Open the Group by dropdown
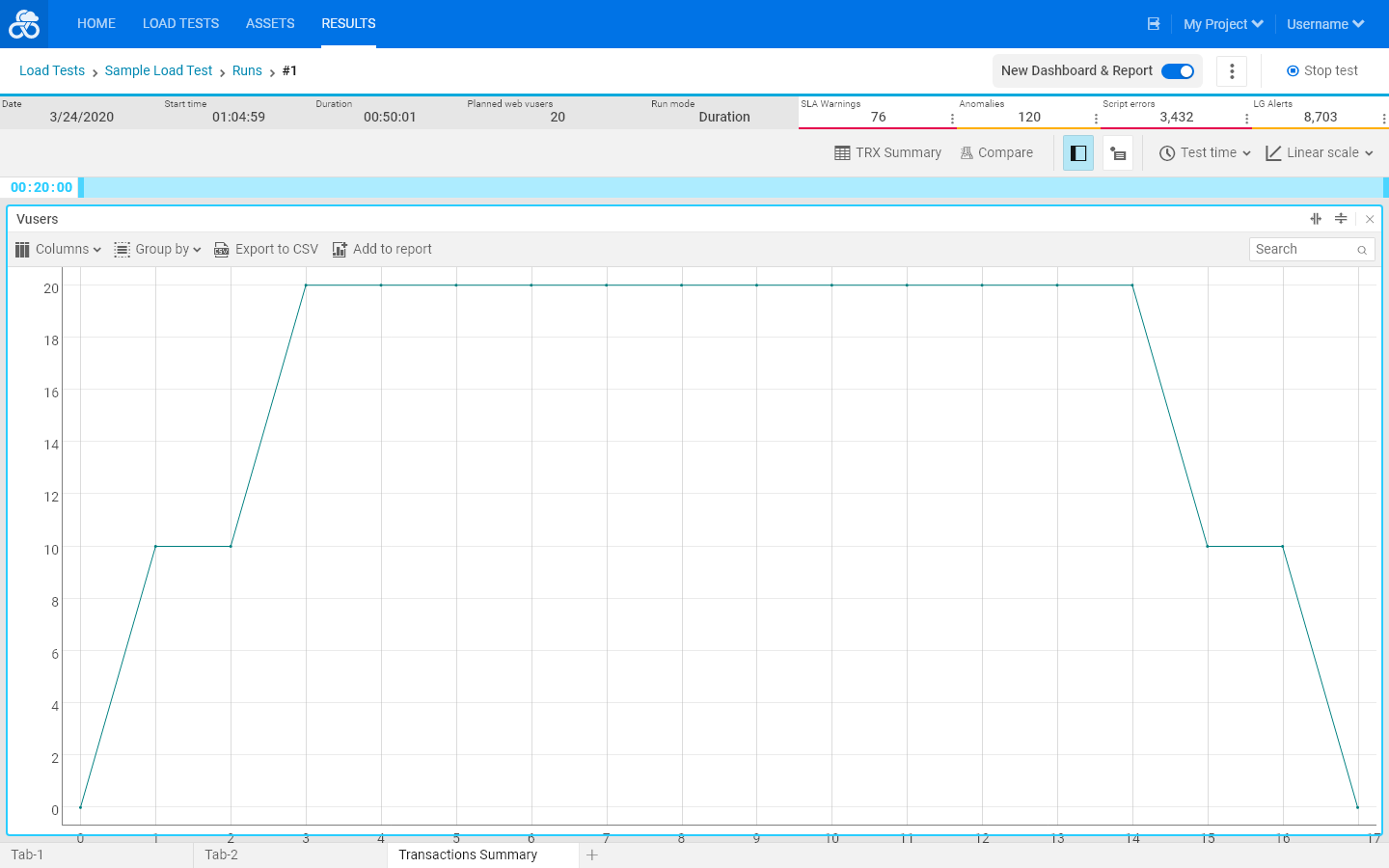Image resolution: width=1389 pixels, height=868 pixels. click(158, 250)
